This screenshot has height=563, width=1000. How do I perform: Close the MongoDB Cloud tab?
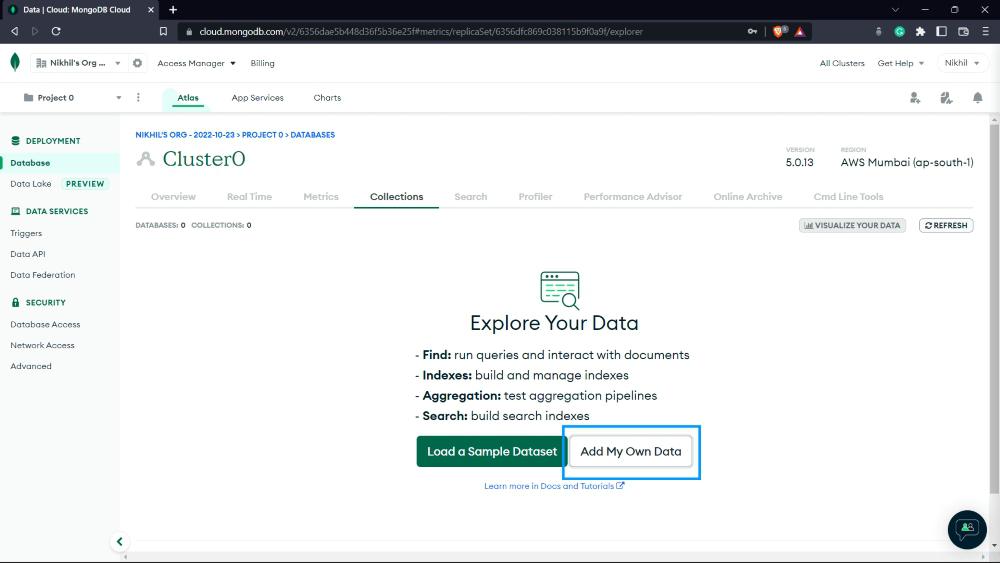(x=151, y=10)
